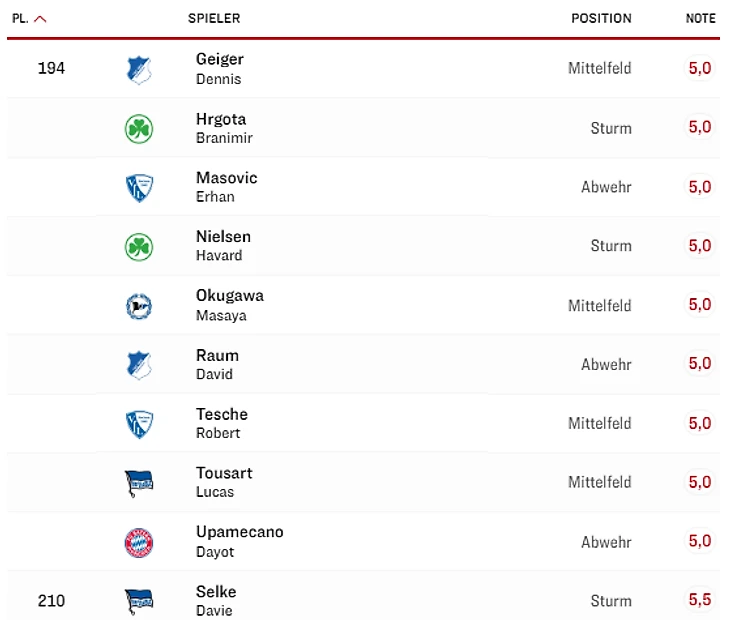This screenshot has height=620, width=730.
Task: Click the Greuther Fürth crest beside Hrgota
Action: pos(139,129)
